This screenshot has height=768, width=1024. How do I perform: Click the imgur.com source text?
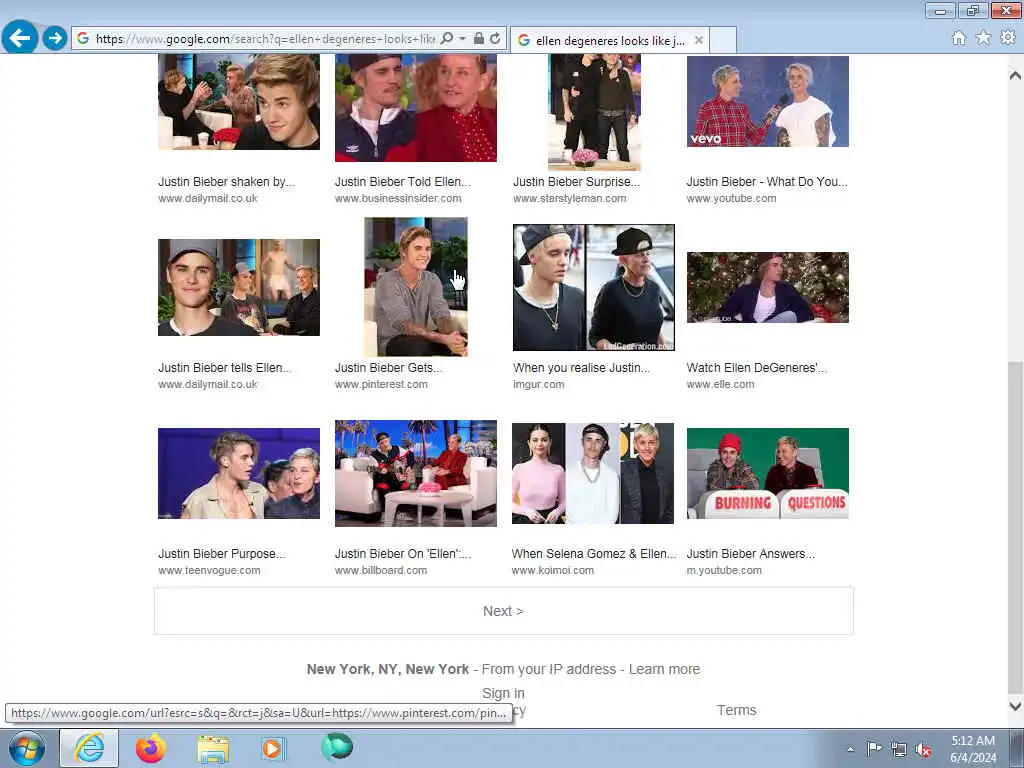click(539, 385)
